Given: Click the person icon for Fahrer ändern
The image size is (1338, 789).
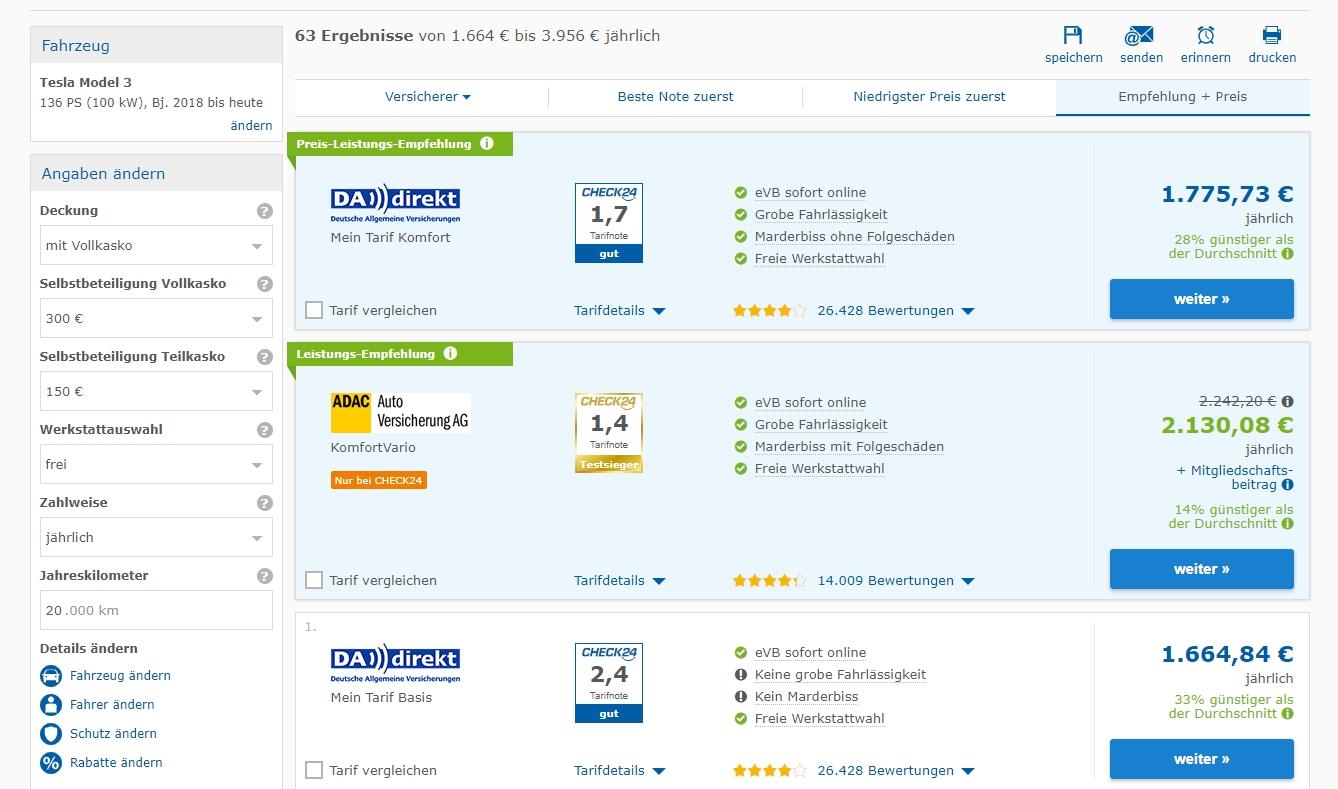Looking at the screenshot, I should point(51,704).
